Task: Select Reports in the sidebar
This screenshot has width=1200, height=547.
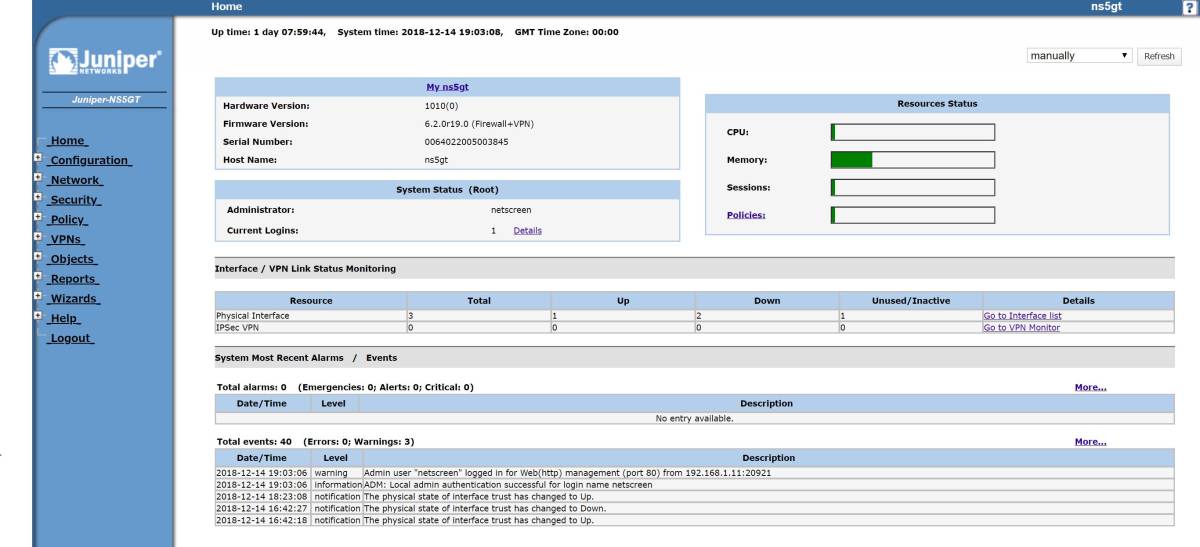Action: click(x=75, y=279)
